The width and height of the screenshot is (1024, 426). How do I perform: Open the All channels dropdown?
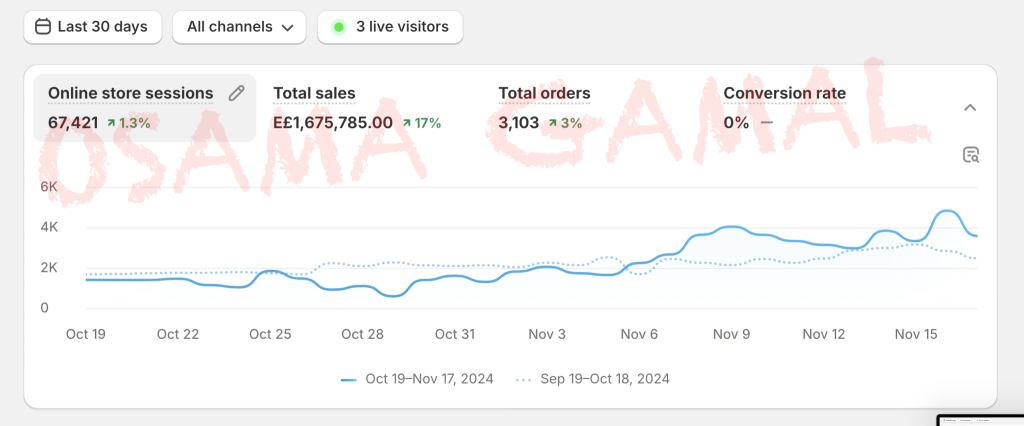[239, 27]
